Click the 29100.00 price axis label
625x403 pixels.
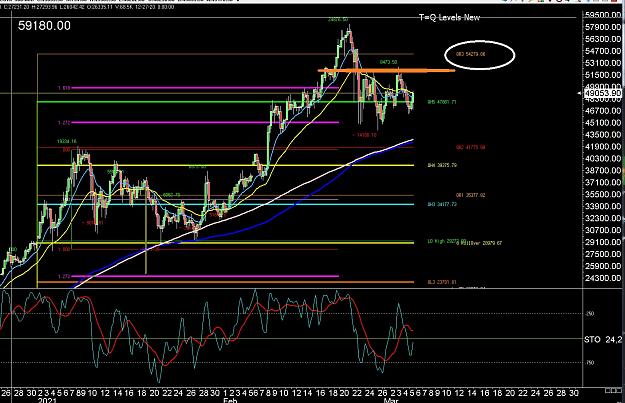click(603, 242)
